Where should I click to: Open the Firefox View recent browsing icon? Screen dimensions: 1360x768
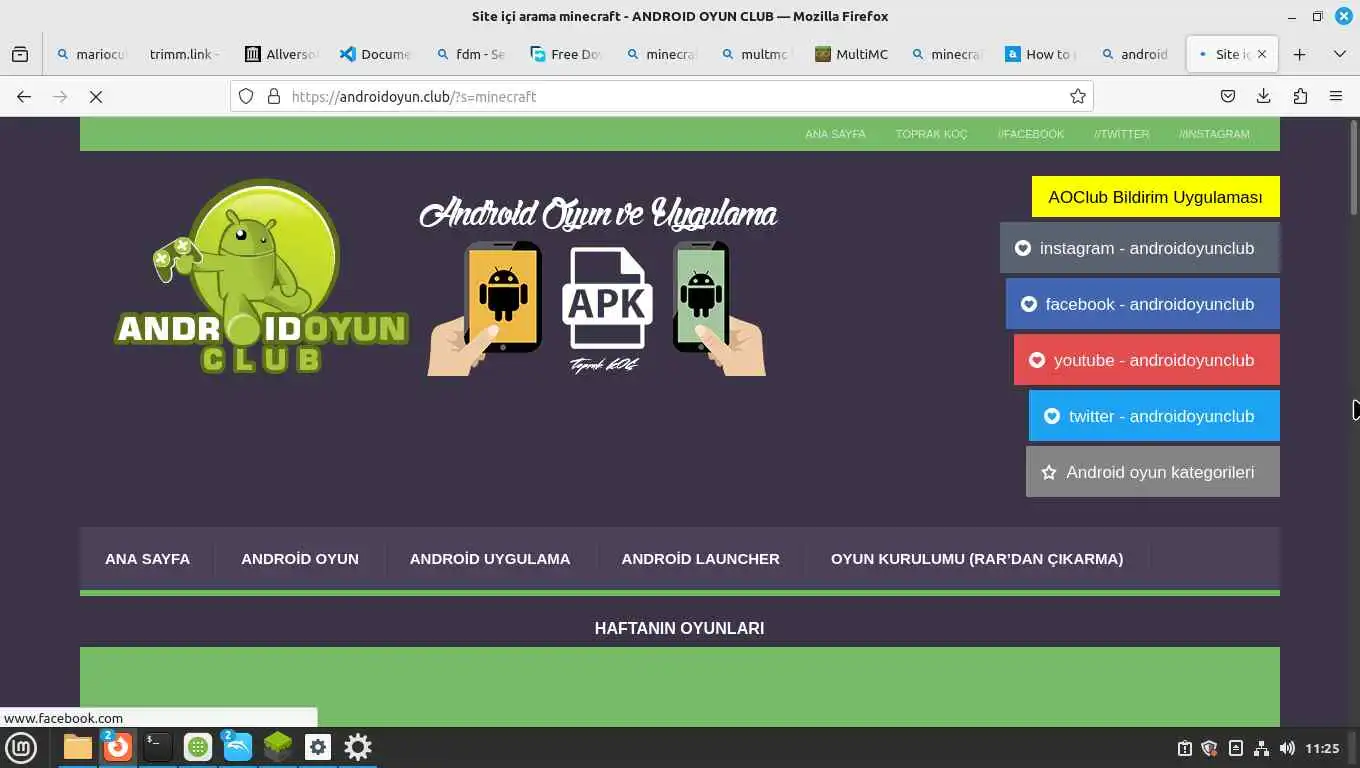[20, 54]
